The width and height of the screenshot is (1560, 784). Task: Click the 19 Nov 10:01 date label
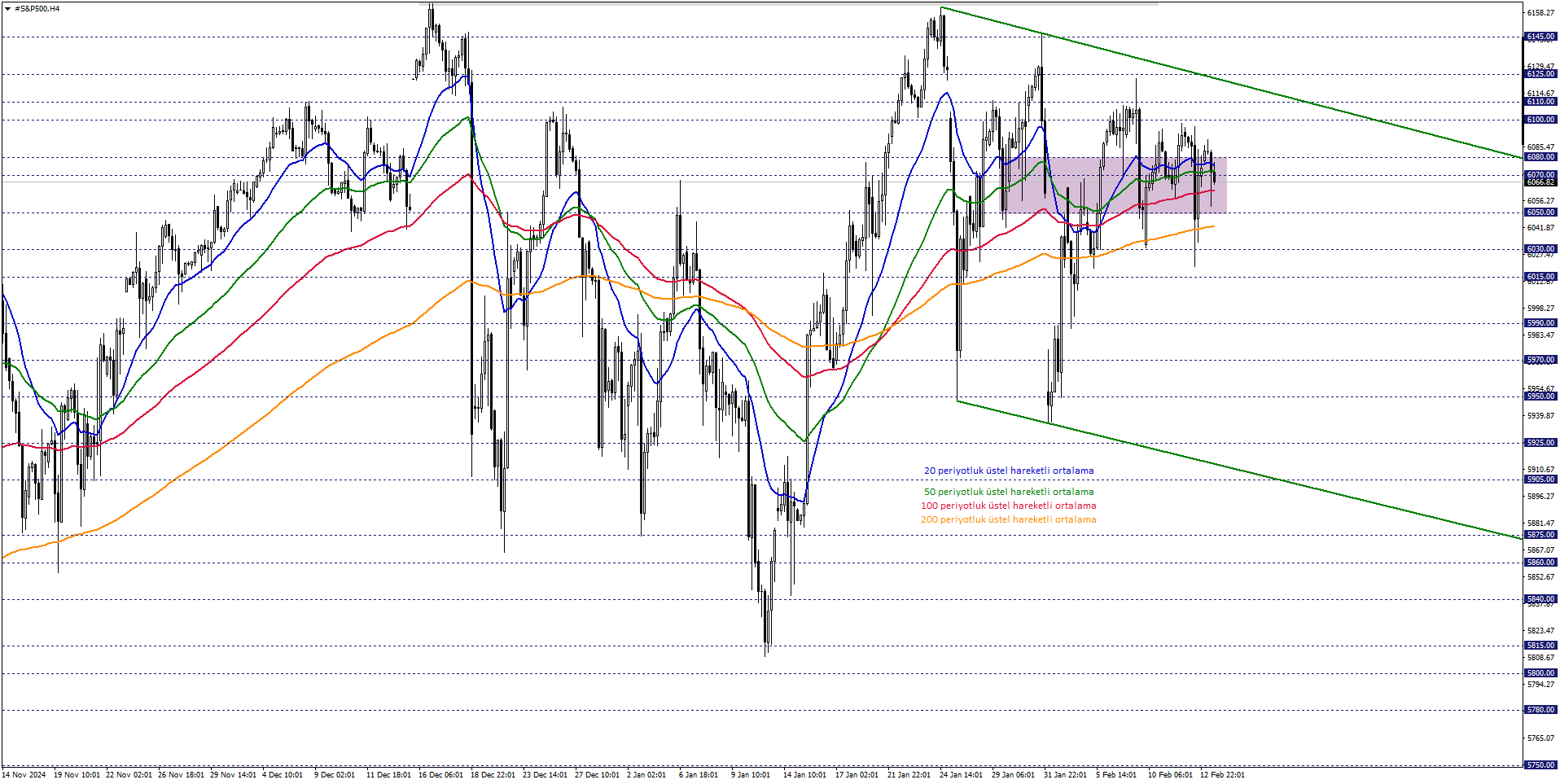click(x=77, y=775)
